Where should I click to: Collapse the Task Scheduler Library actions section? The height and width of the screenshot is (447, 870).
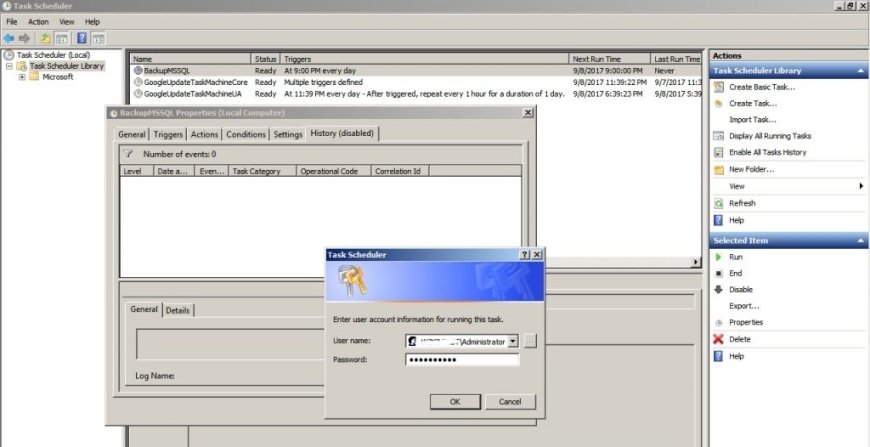coord(861,71)
